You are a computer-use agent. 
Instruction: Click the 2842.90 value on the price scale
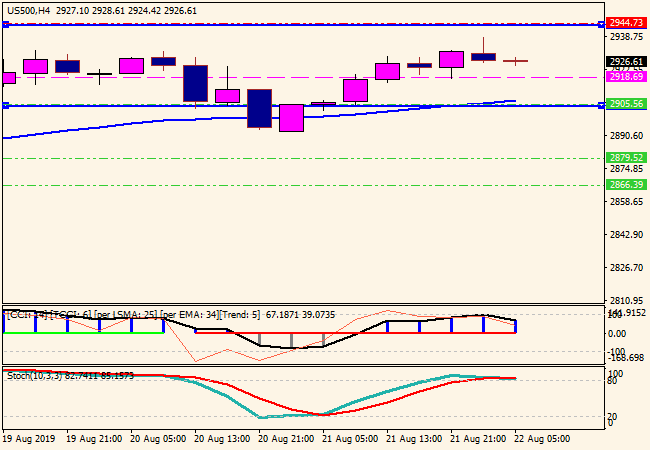(625, 235)
